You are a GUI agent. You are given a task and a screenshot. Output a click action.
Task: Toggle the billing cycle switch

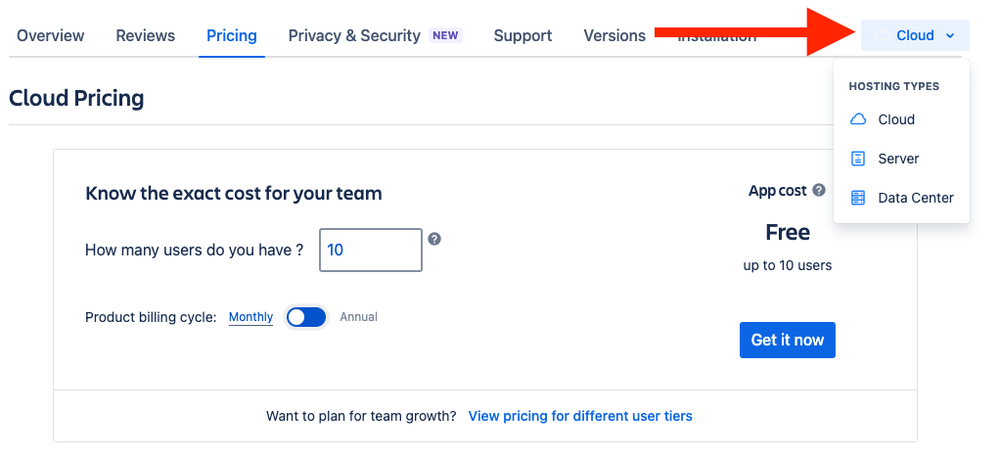pos(306,317)
